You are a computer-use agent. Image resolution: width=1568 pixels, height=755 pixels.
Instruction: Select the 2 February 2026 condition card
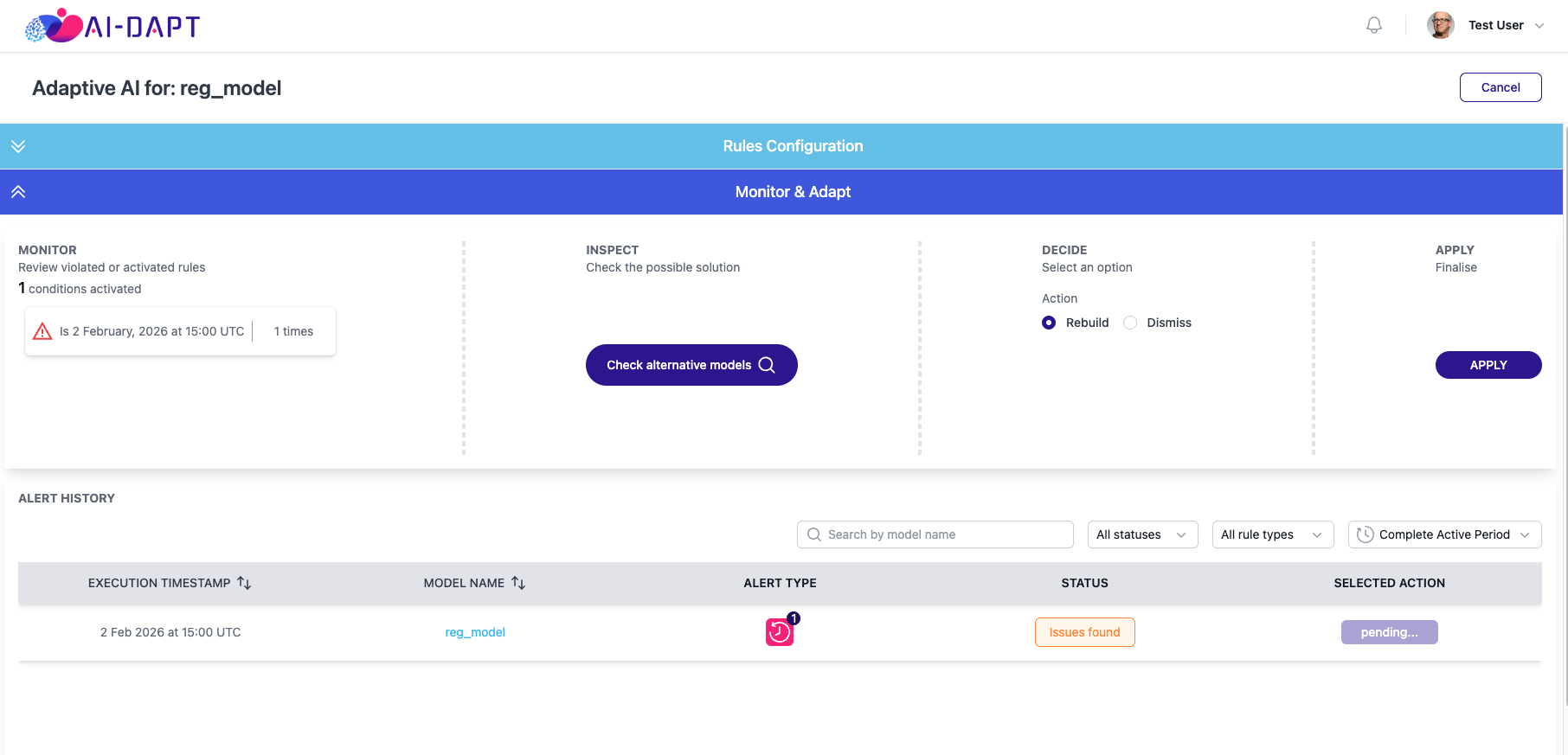180,331
